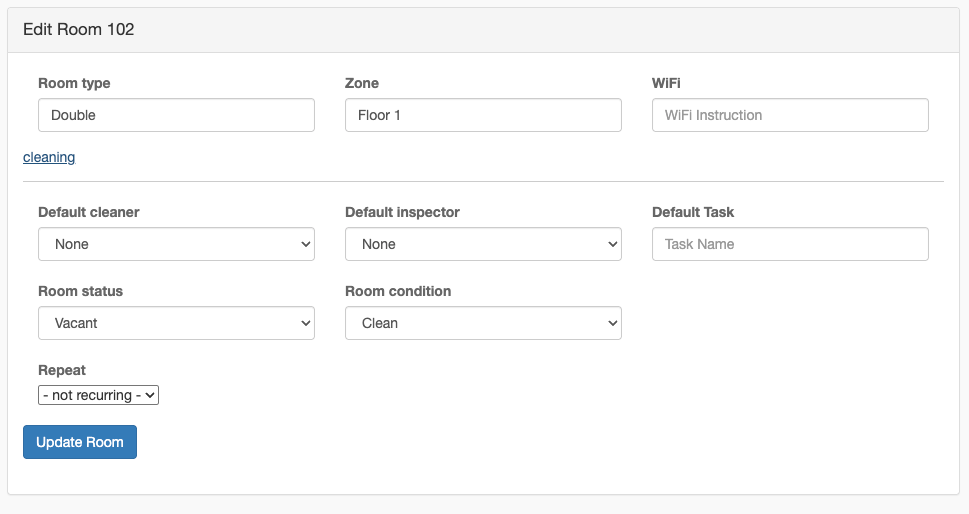Click the Default cleaner label

click(x=89, y=212)
